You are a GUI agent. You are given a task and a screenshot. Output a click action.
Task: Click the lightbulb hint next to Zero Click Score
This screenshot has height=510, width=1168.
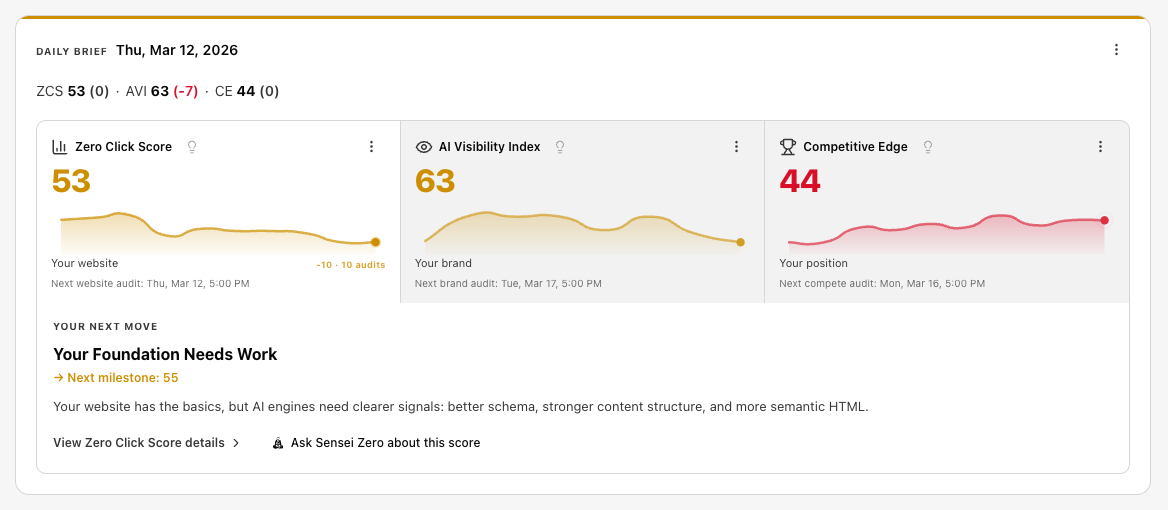192,147
